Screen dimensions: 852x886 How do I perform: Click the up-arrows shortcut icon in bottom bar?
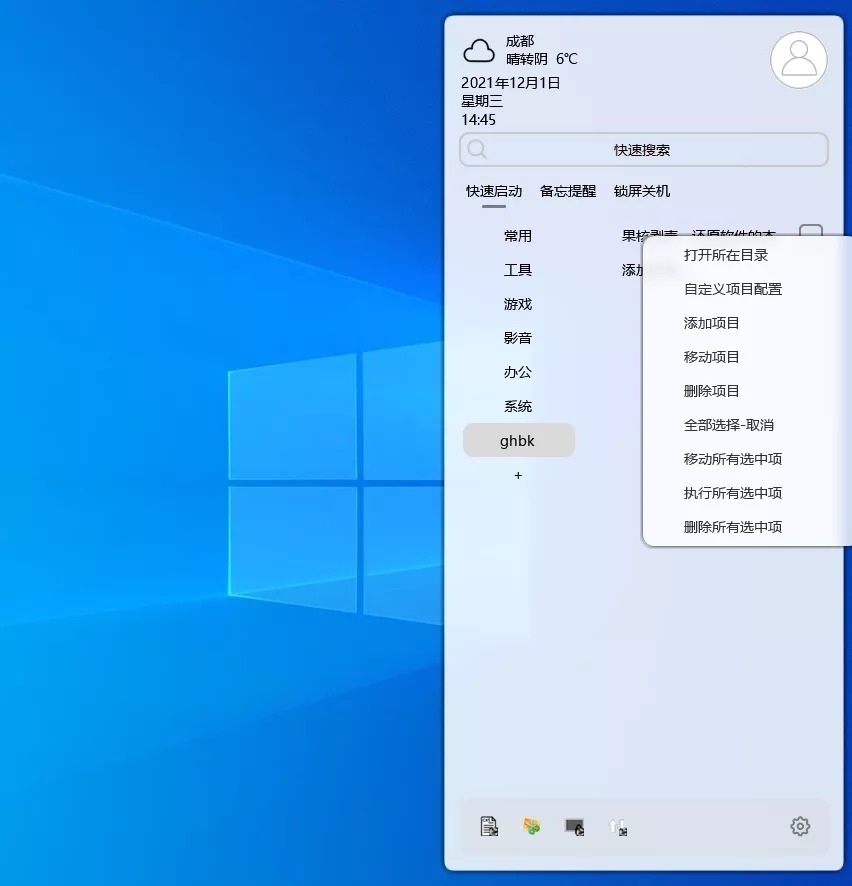point(617,826)
